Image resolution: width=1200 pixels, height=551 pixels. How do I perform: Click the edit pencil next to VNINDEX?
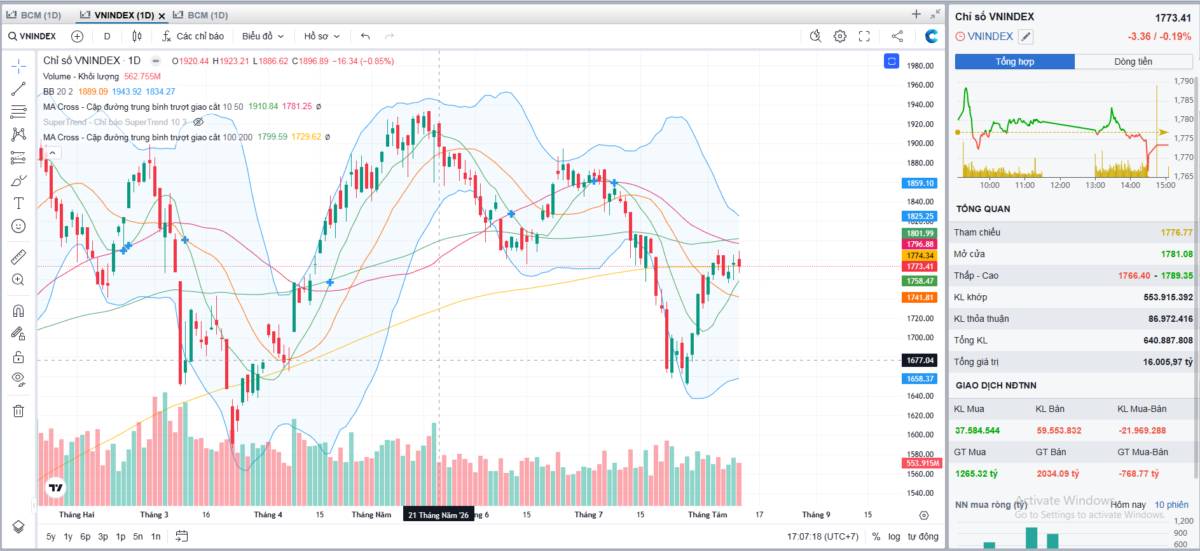(1026, 36)
